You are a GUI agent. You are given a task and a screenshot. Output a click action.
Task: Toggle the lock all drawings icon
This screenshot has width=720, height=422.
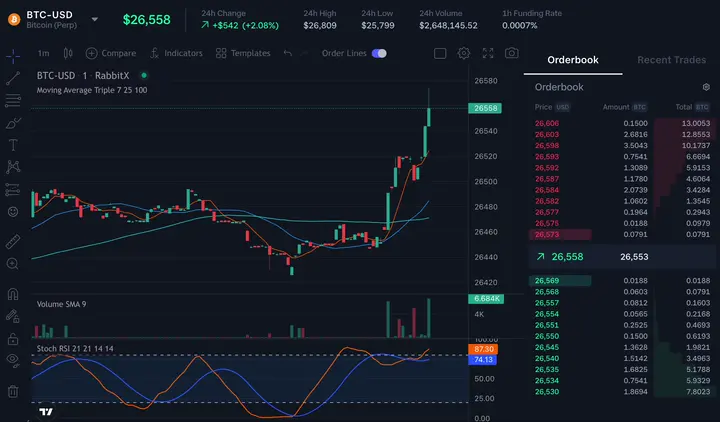[13, 339]
